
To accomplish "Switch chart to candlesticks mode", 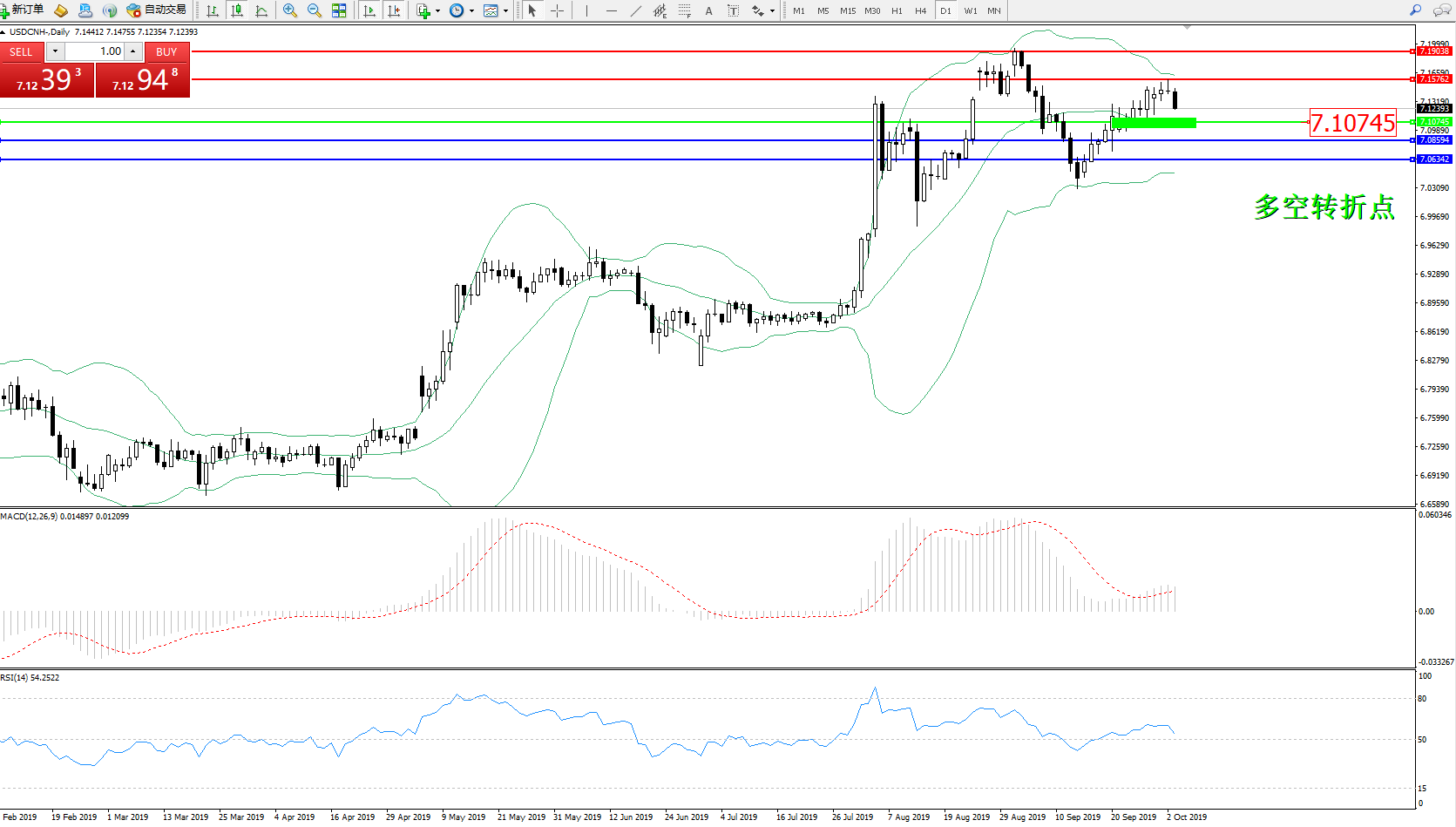I will coord(236,10).
